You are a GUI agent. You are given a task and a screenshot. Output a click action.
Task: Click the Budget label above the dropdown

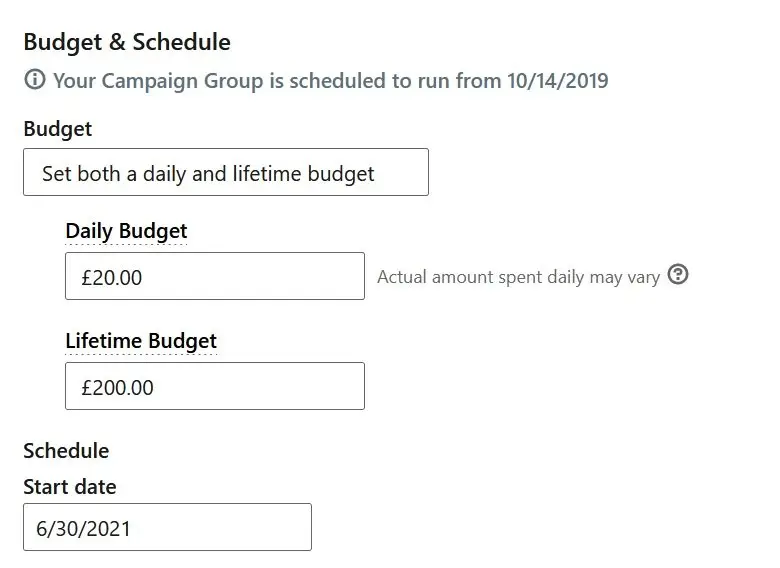[x=57, y=129]
